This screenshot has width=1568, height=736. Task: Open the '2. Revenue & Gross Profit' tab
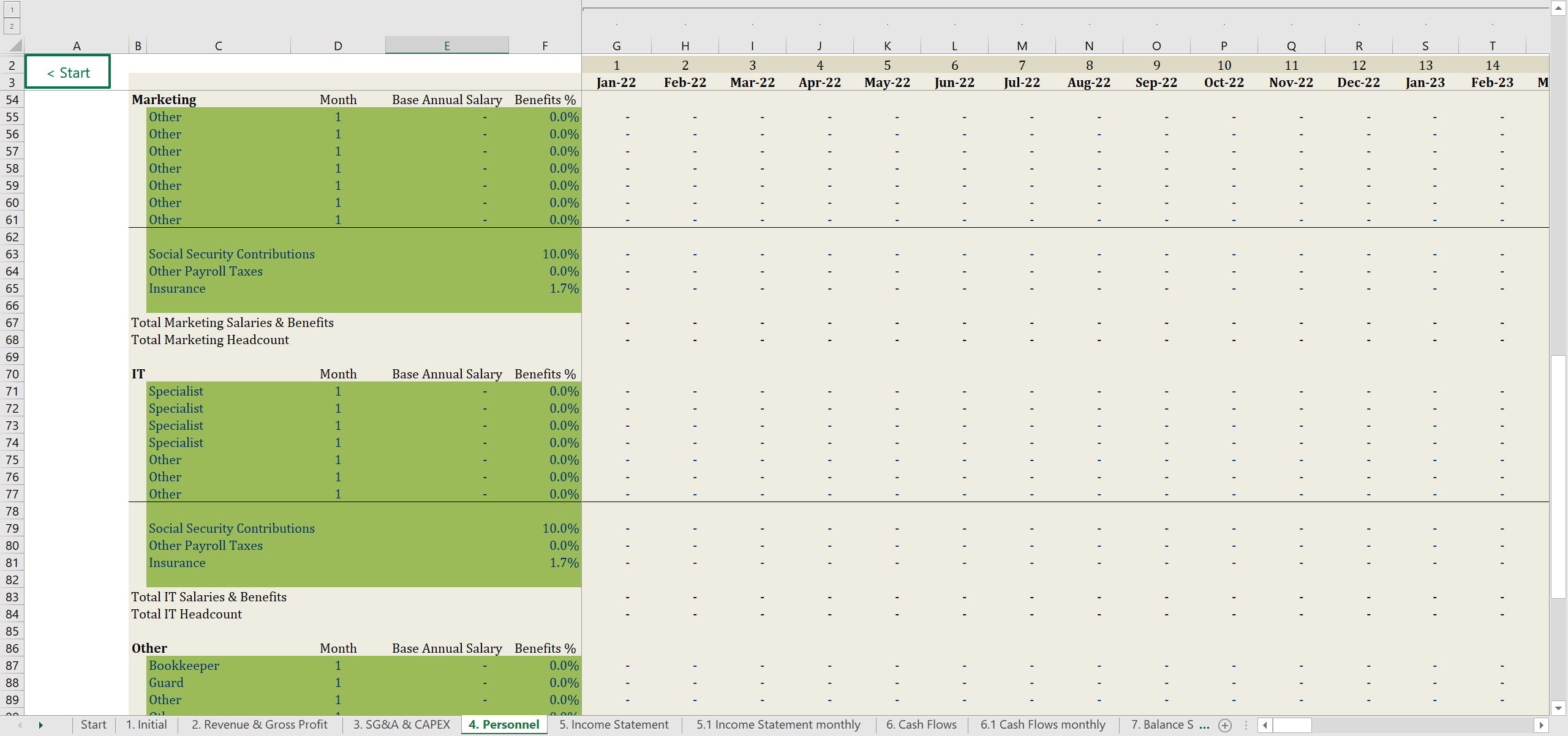click(x=259, y=725)
